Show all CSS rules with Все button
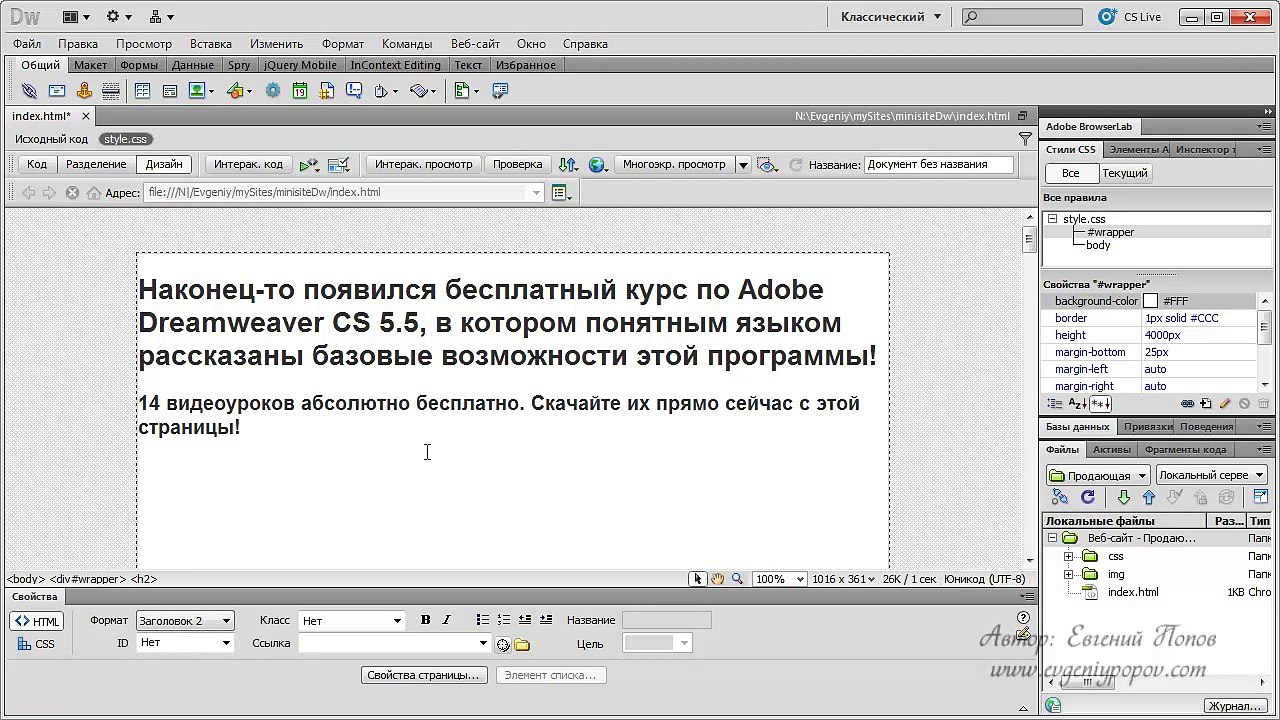Image resolution: width=1280 pixels, height=720 pixels. (x=1070, y=173)
